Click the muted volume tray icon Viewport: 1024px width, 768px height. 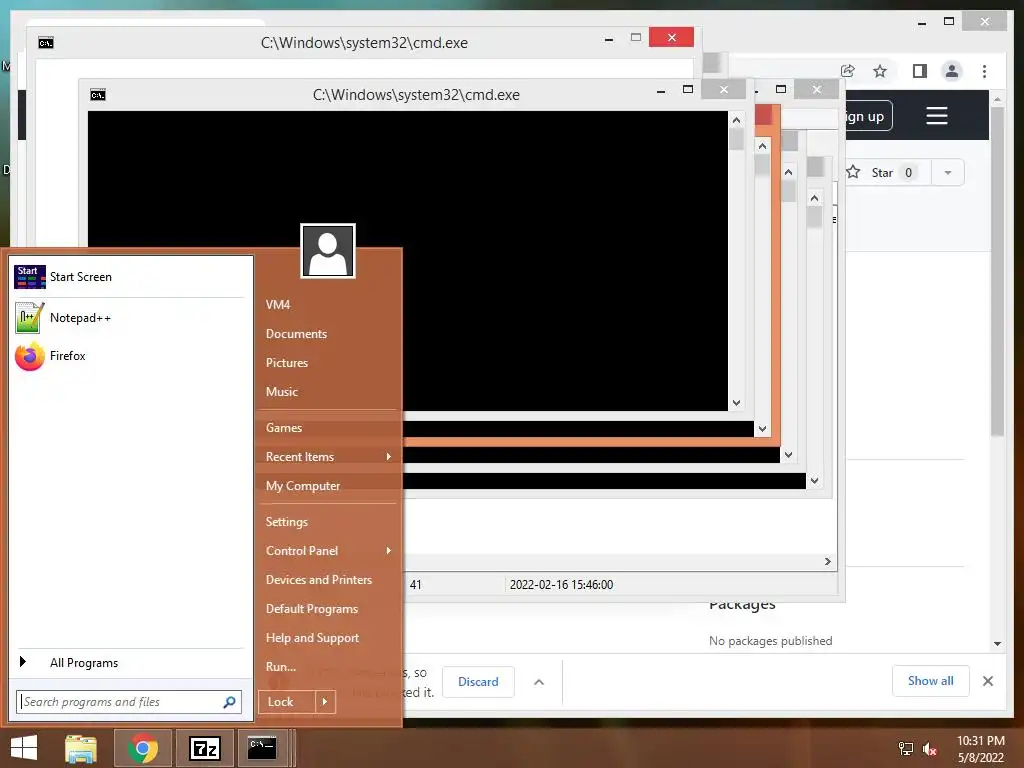(929, 749)
